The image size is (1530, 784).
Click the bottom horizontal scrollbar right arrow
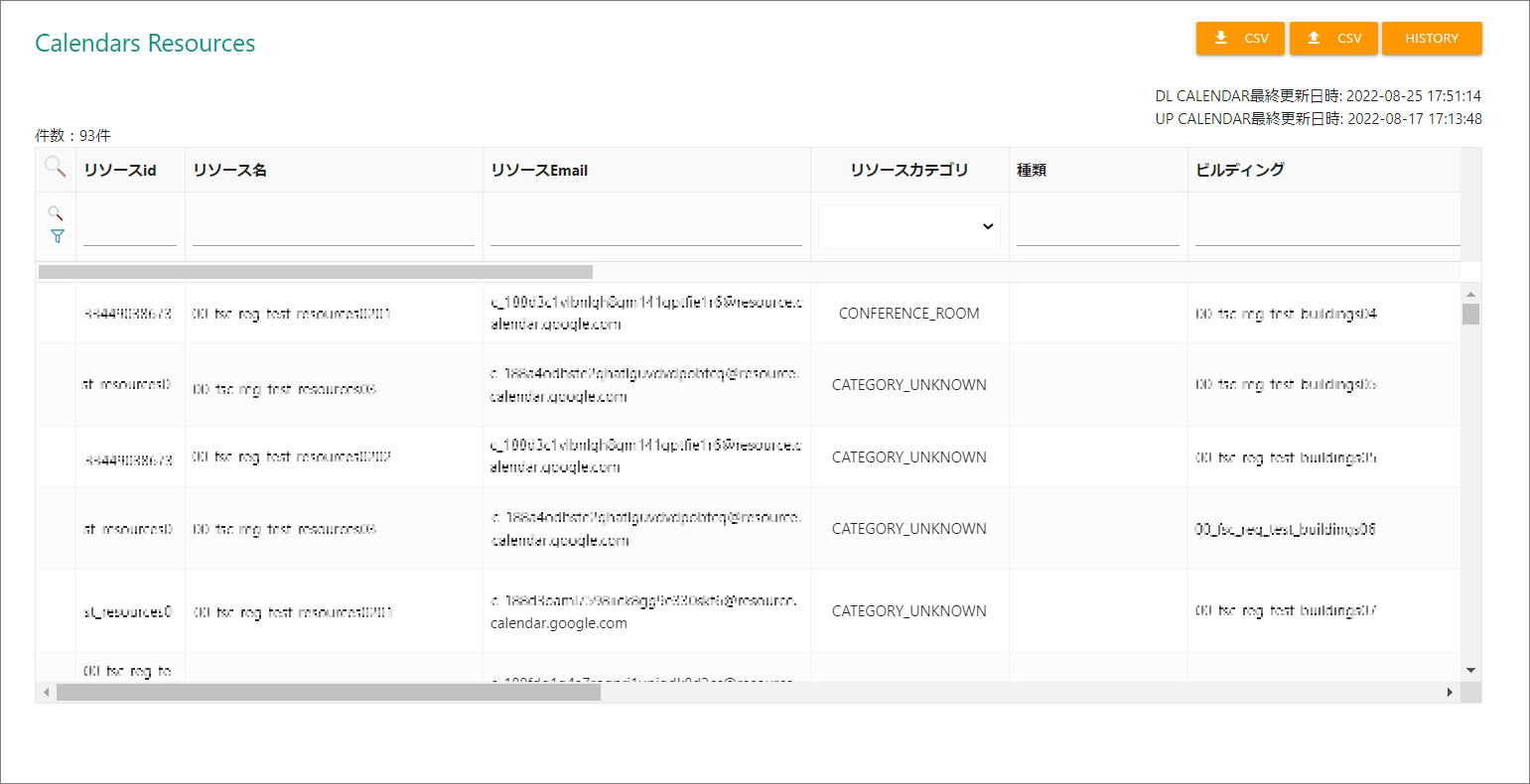click(x=1450, y=692)
